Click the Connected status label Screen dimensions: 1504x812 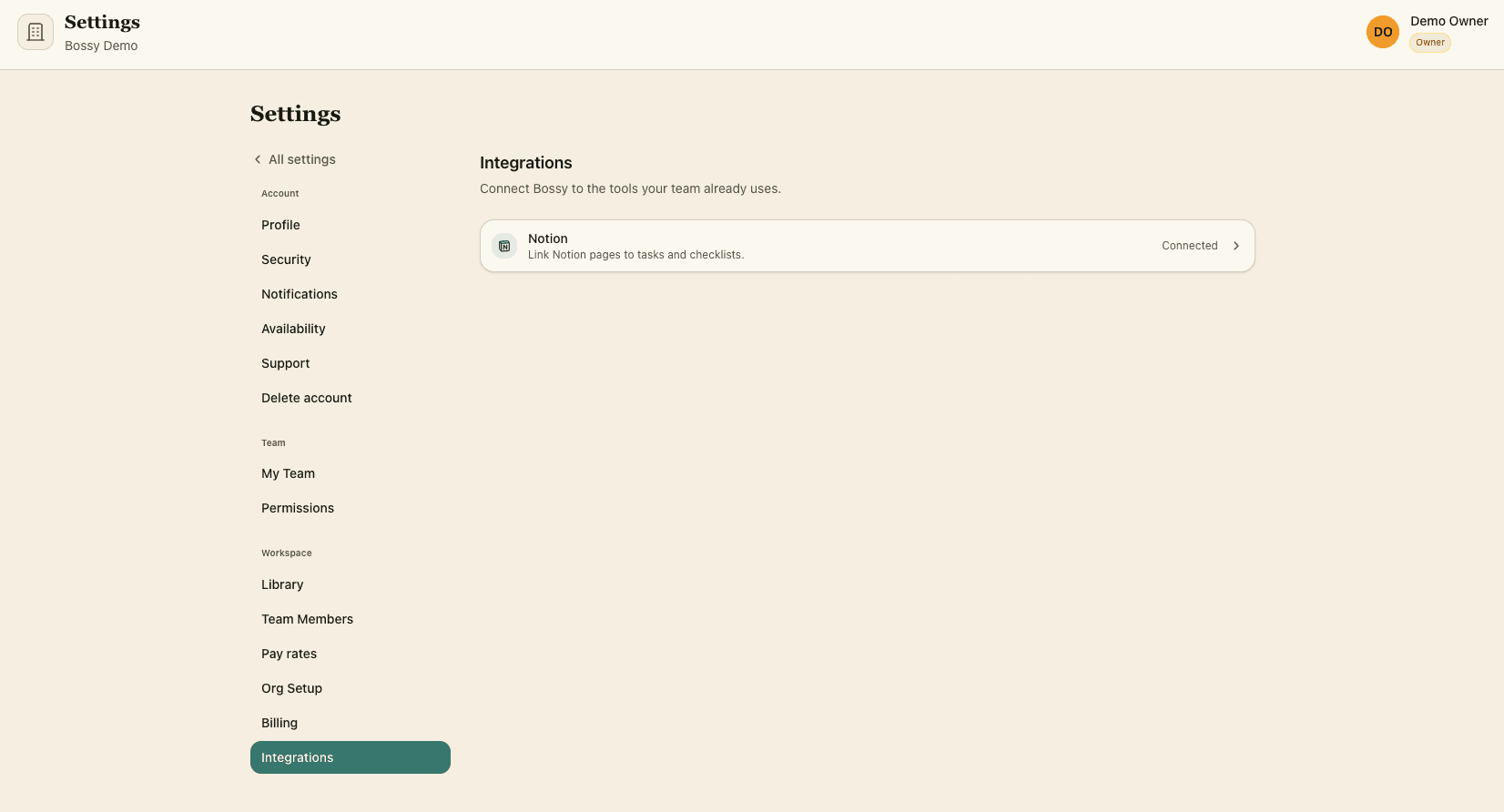1189,246
